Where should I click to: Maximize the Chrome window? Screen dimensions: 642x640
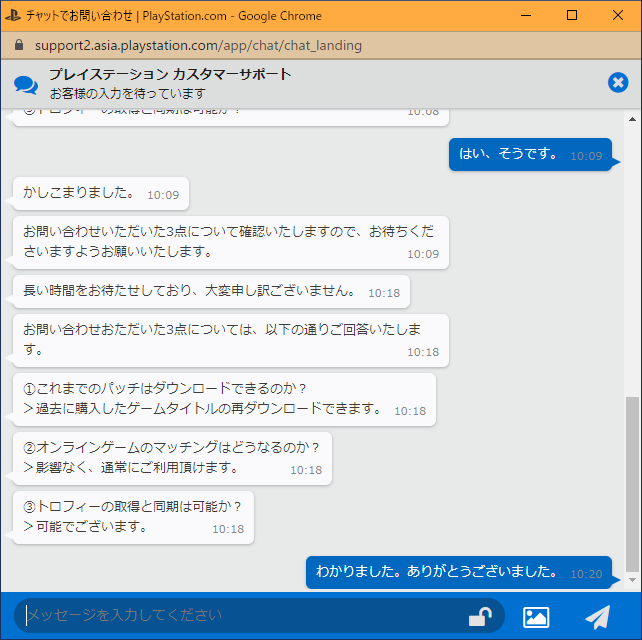(572, 16)
